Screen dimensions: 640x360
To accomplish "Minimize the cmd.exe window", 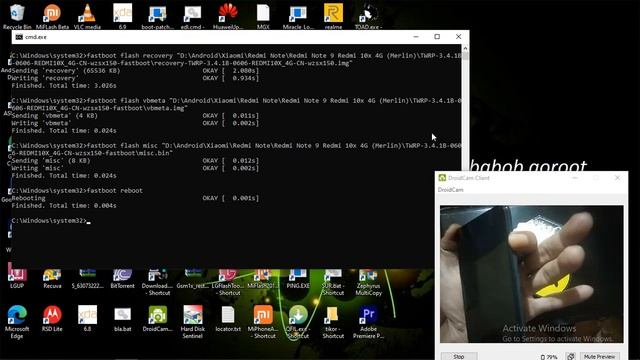I will tap(416, 37).
